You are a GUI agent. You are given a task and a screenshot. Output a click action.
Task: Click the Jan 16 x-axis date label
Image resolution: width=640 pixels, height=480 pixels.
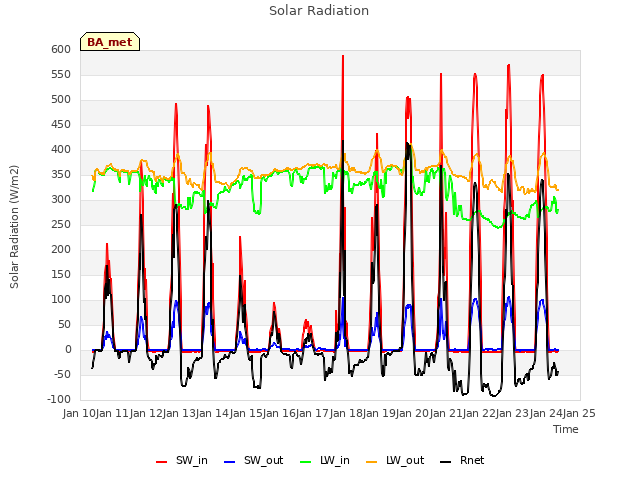coord(279,414)
